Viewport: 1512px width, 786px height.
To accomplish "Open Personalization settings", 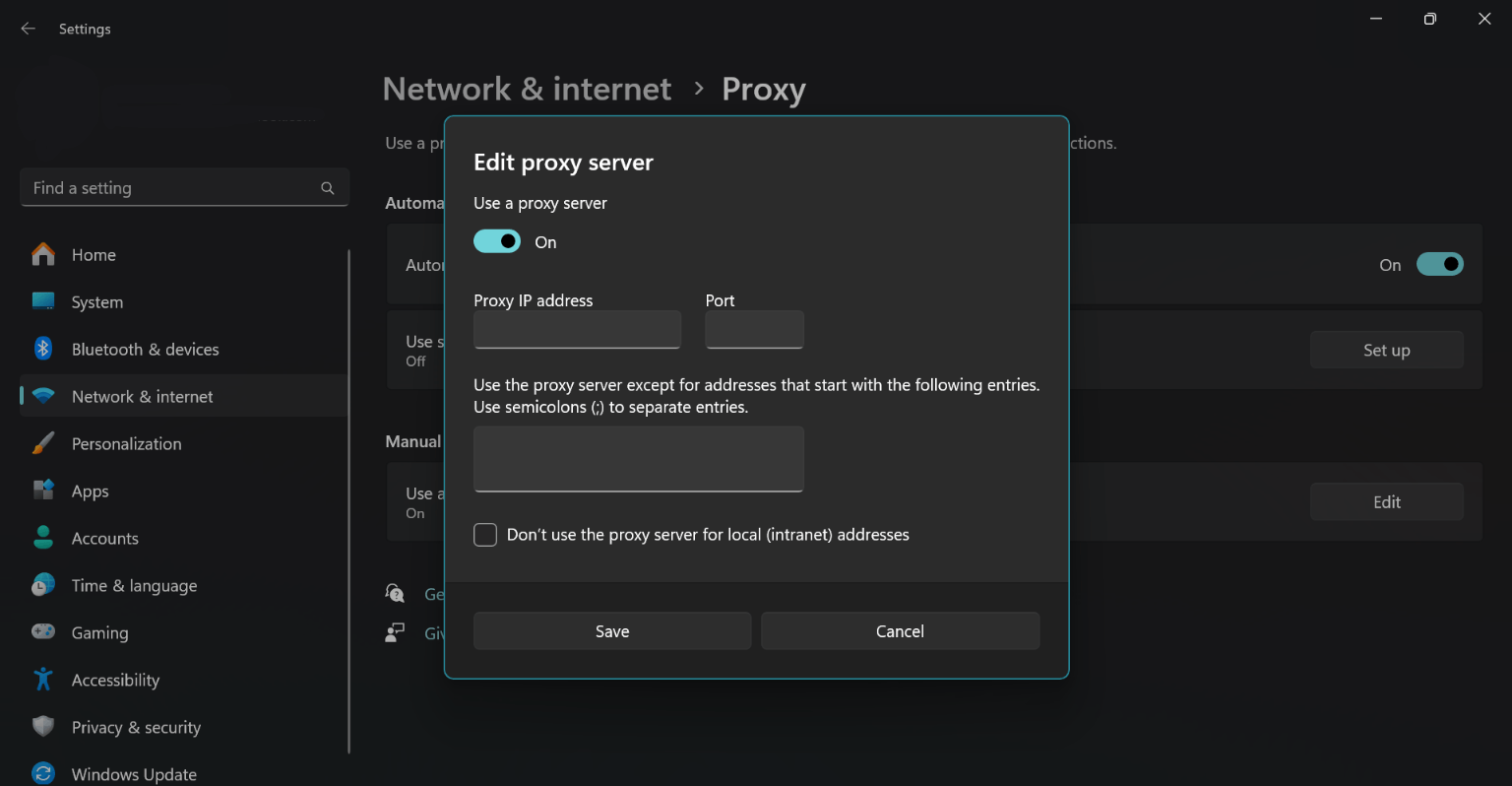I will (x=183, y=444).
